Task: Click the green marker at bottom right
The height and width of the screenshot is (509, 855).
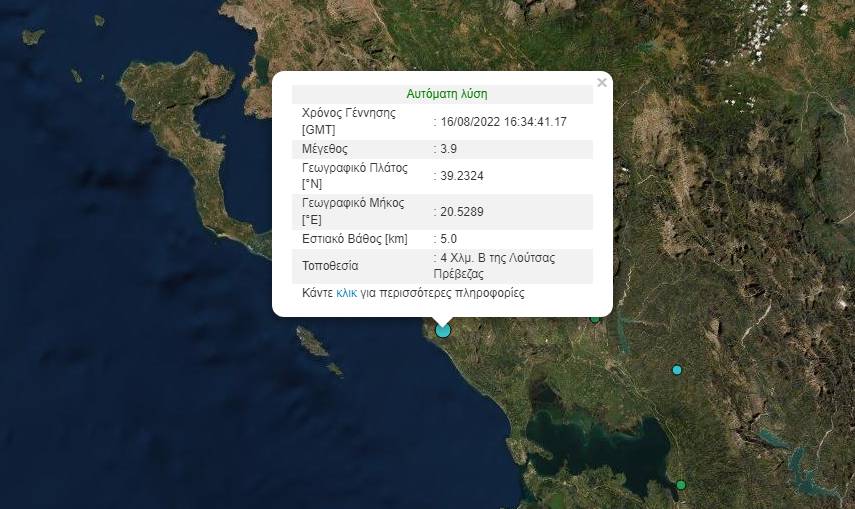Action: tap(681, 485)
